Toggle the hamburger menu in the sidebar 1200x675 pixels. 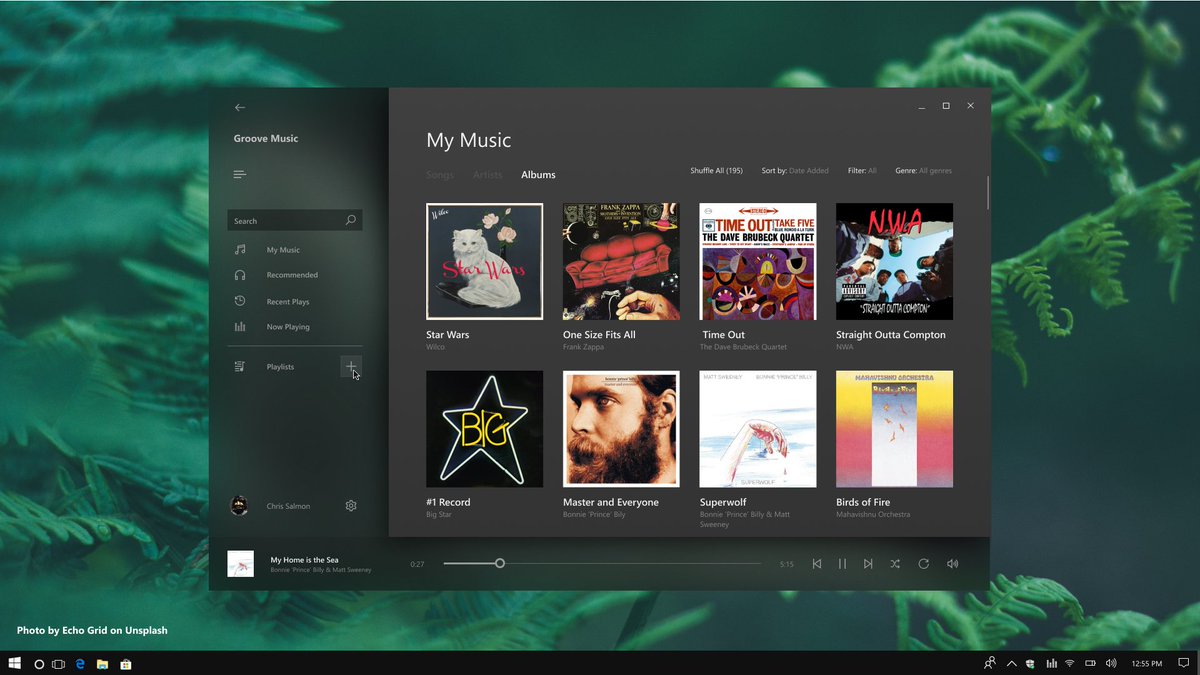240,175
